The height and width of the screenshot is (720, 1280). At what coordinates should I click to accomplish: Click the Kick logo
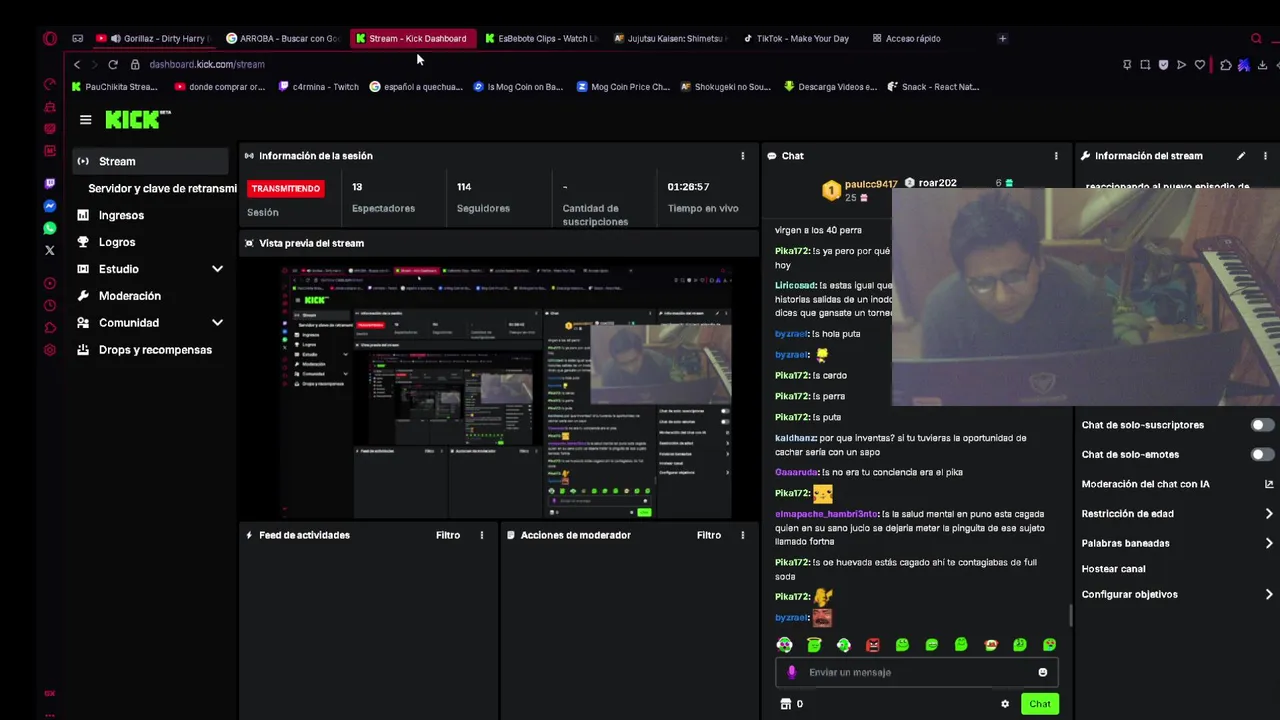tap(138, 119)
